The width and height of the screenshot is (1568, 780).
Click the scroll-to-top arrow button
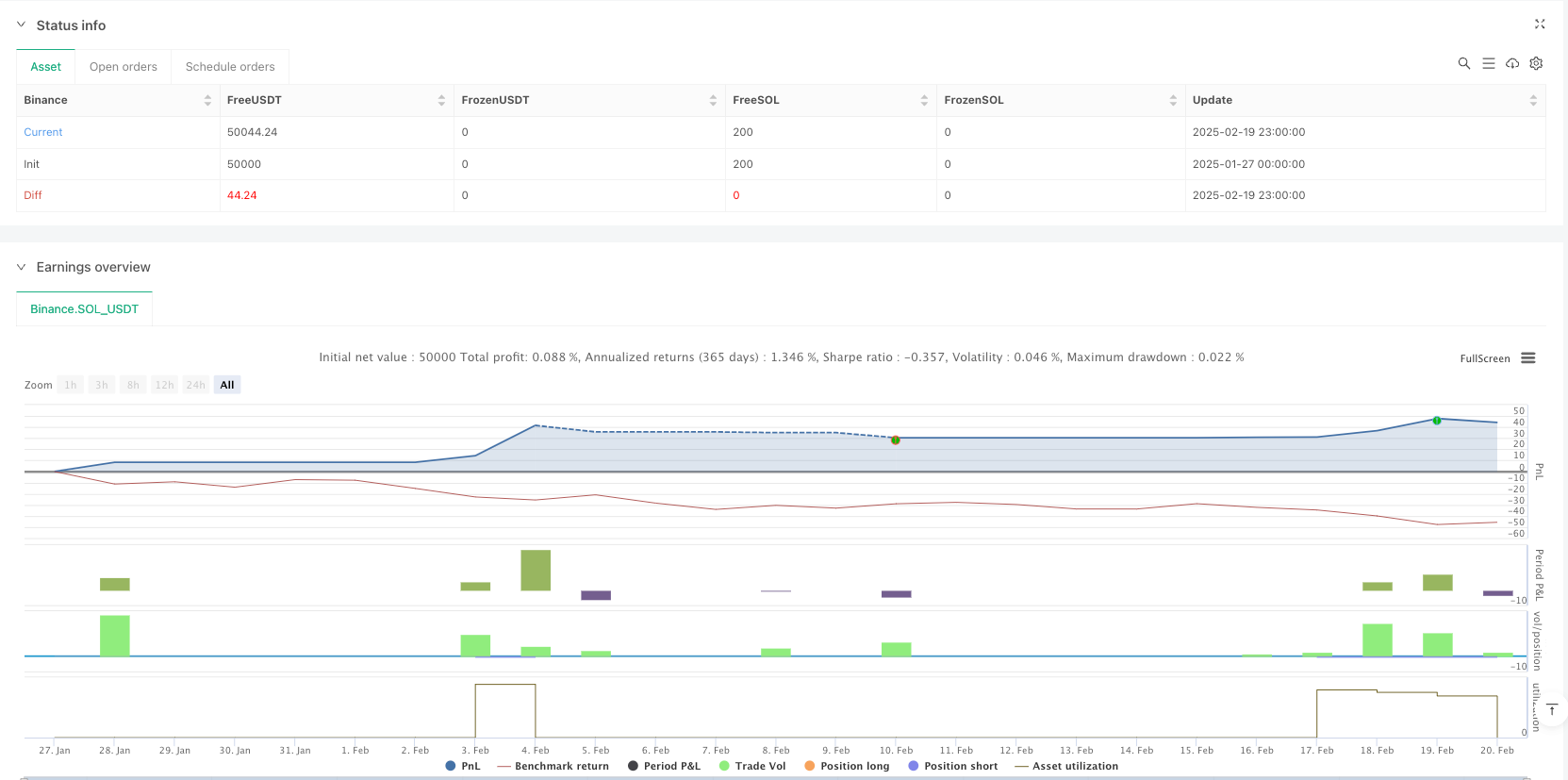tap(1551, 709)
